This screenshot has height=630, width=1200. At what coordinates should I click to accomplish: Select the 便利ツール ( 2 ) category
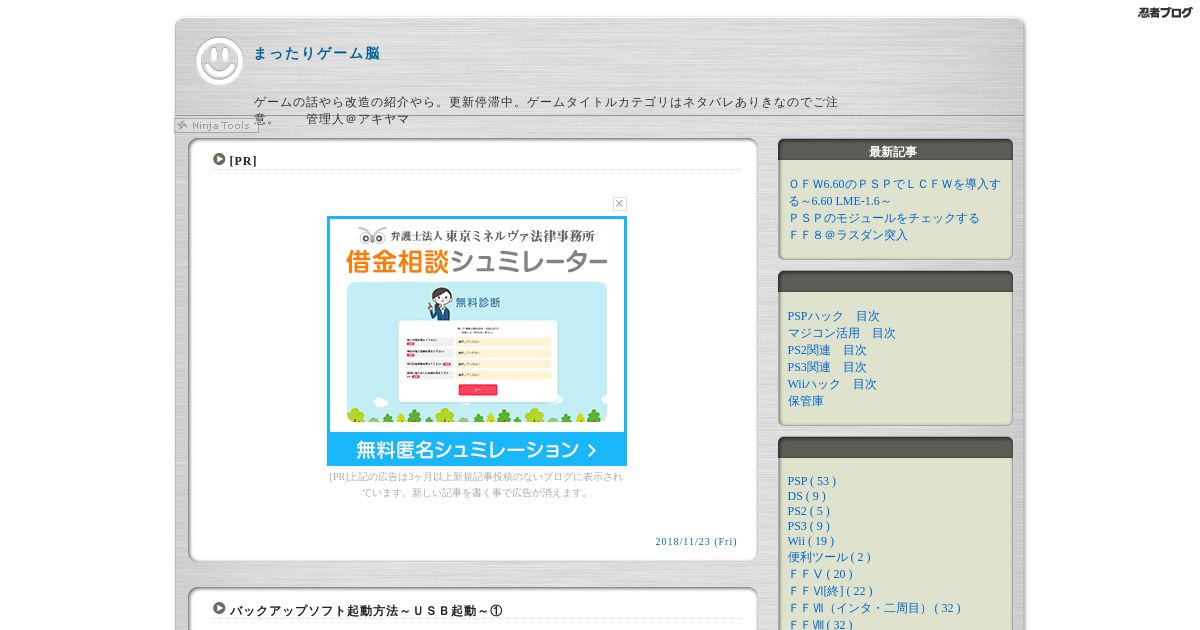829,557
